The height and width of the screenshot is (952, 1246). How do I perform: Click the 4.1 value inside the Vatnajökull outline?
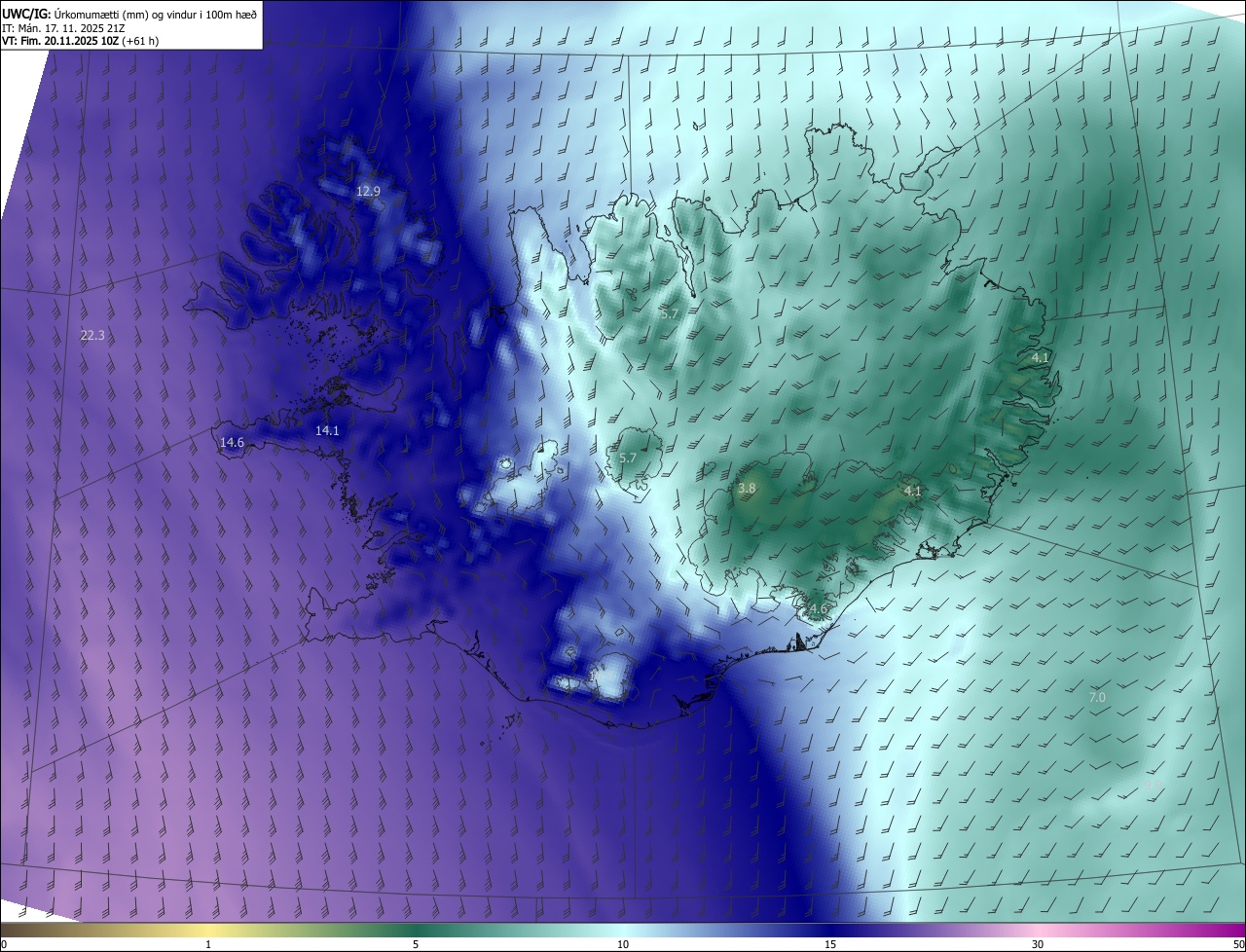pos(912,491)
